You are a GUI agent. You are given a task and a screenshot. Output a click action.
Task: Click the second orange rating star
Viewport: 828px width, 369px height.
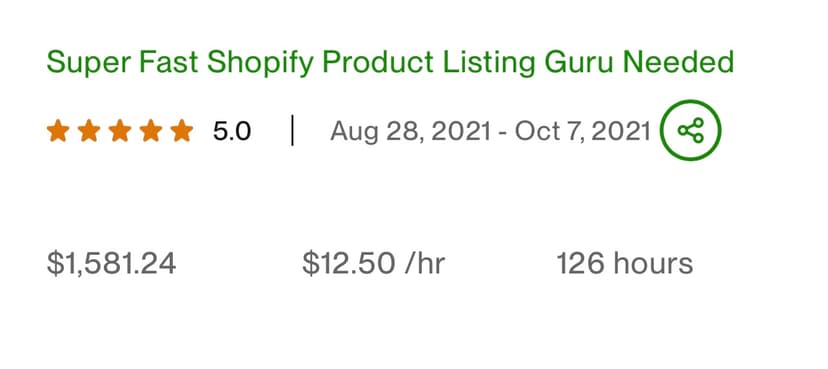tap(89, 130)
